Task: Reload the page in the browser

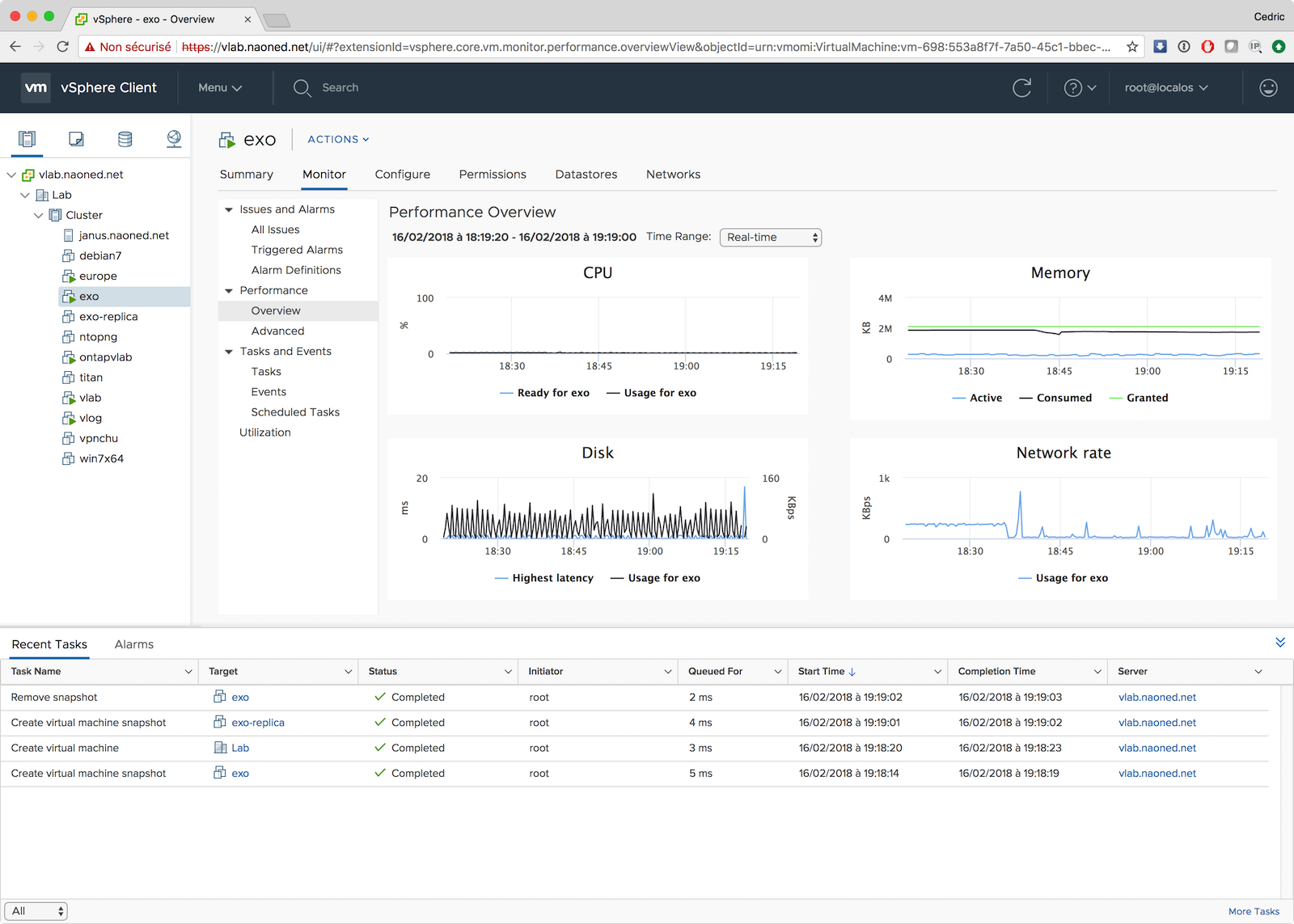Action: click(x=63, y=47)
